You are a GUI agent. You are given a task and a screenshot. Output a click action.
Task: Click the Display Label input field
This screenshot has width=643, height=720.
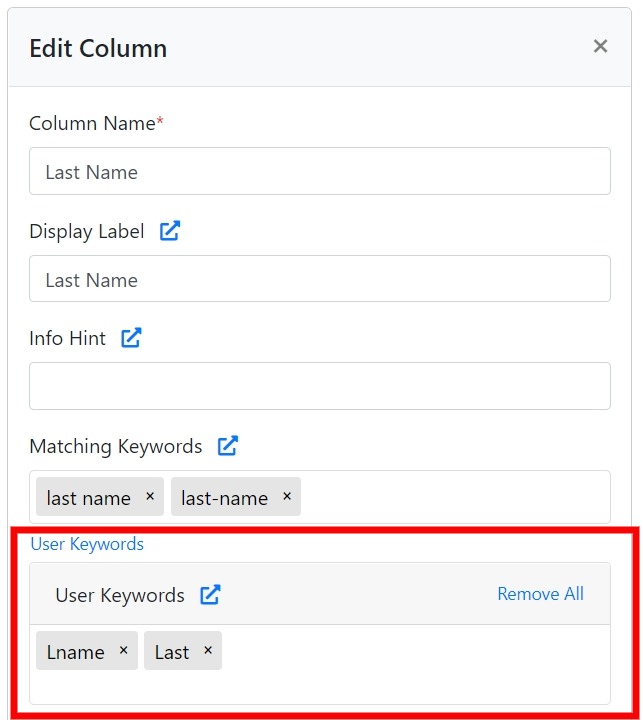[x=320, y=279]
